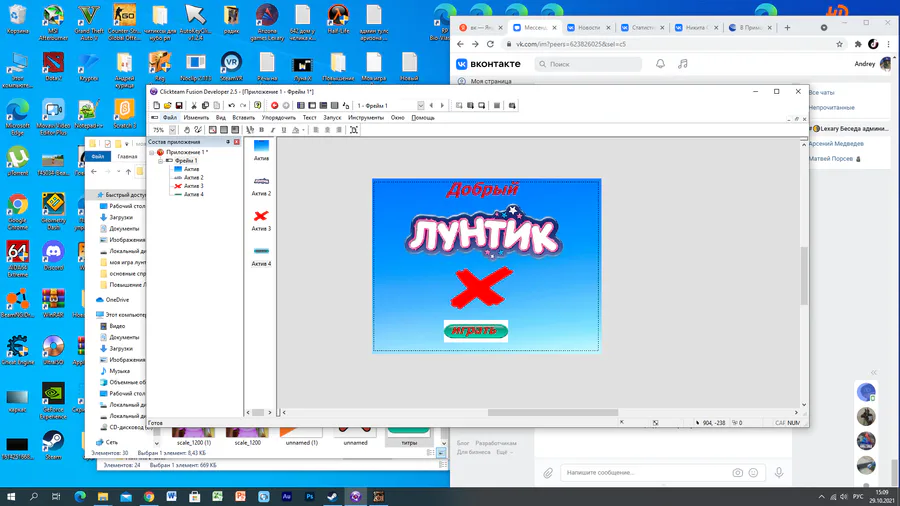Select the red cross object on frame

(481, 287)
